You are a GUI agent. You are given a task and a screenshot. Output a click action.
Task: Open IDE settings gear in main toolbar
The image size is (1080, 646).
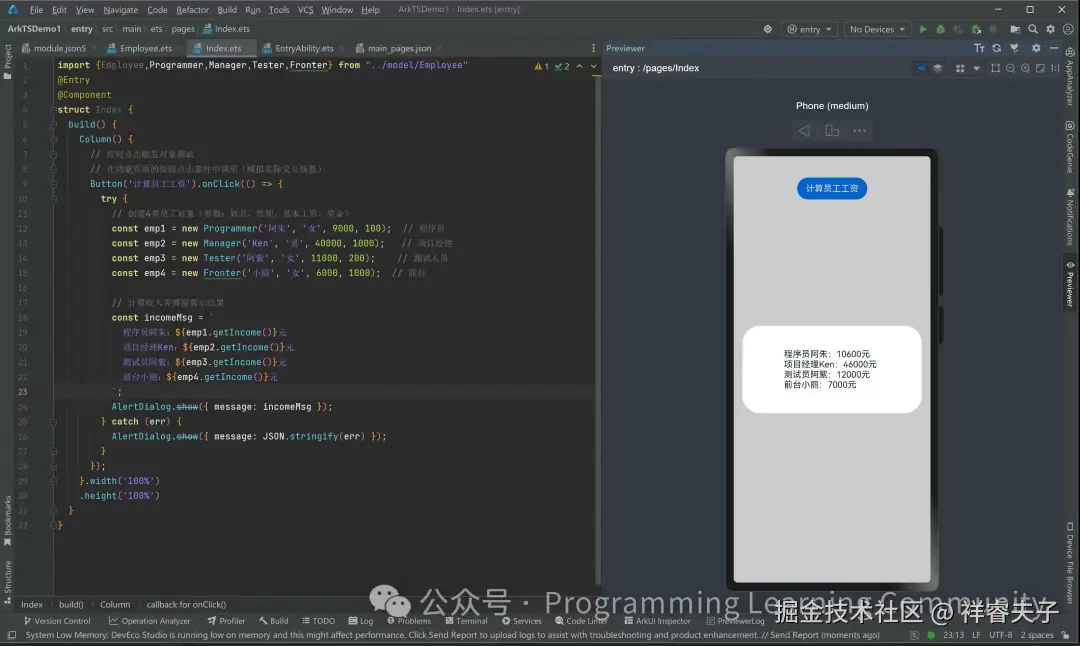click(1050, 29)
